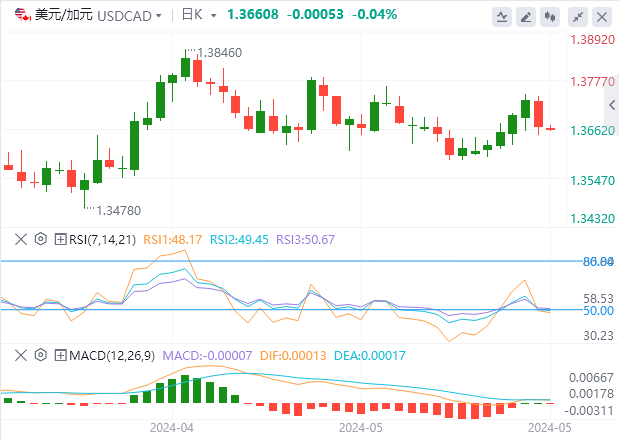Click the RSI 58.53 axis label

click(598, 298)
